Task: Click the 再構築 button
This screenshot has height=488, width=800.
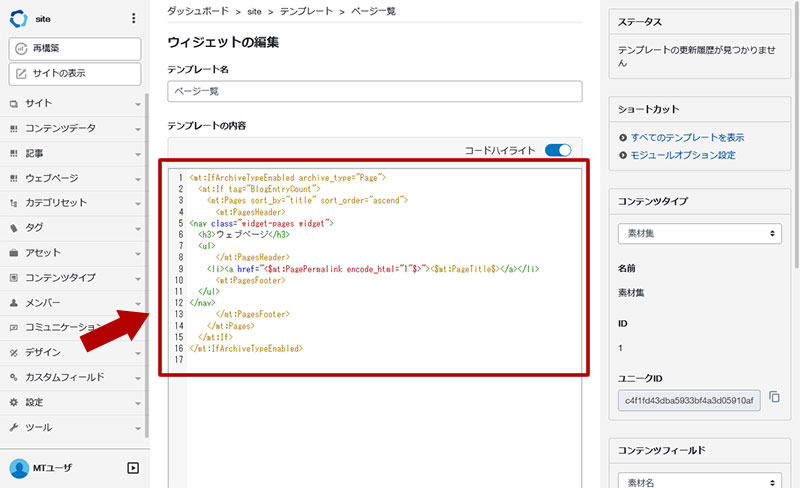Action: pos(75,48)
